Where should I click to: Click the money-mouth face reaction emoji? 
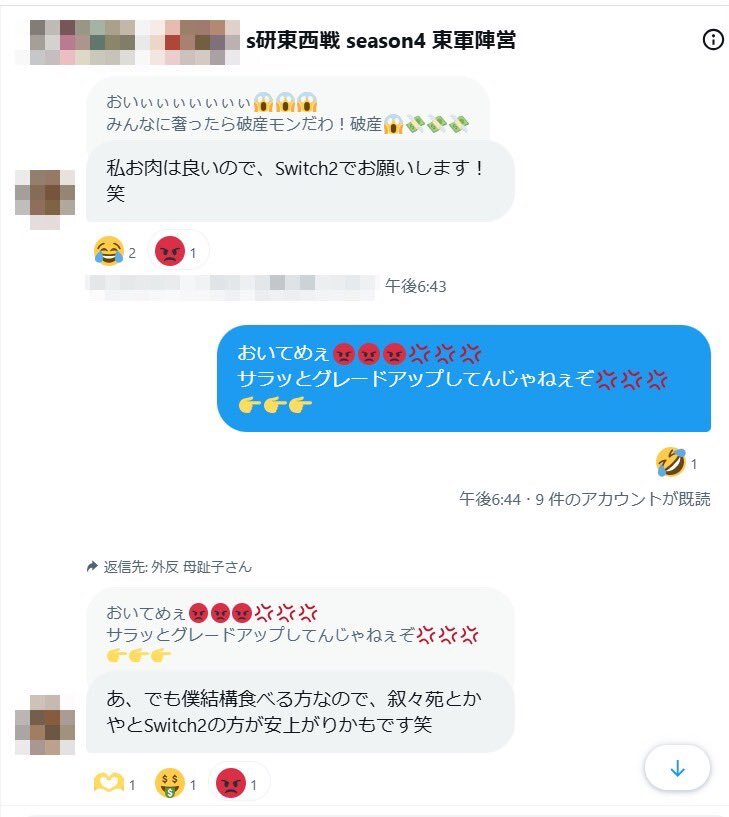(176, 783)
